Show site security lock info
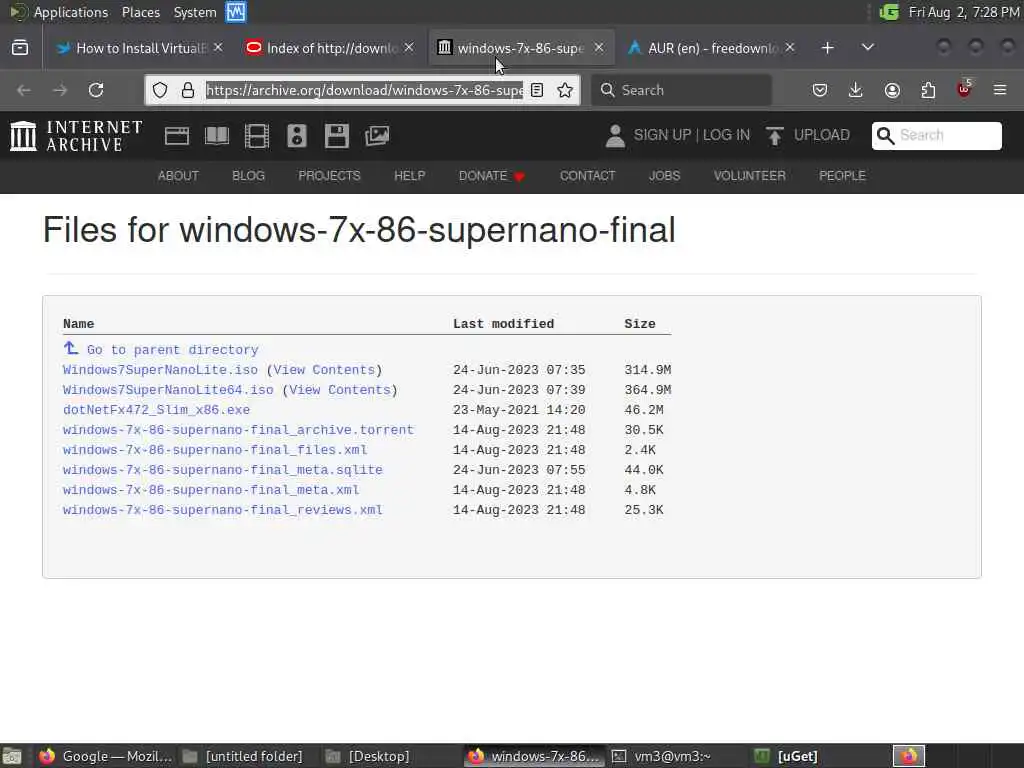The image size is (1024, 768). click(x=188, y=90)
